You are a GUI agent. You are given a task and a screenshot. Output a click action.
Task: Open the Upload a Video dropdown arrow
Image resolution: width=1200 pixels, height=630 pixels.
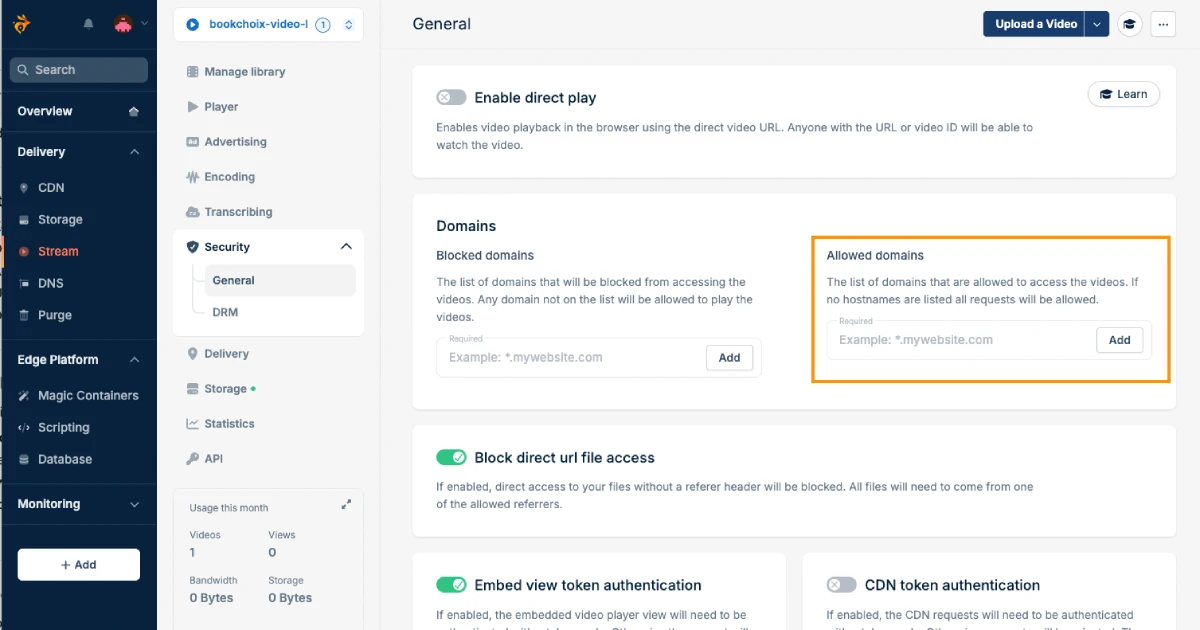(1097, 23)
